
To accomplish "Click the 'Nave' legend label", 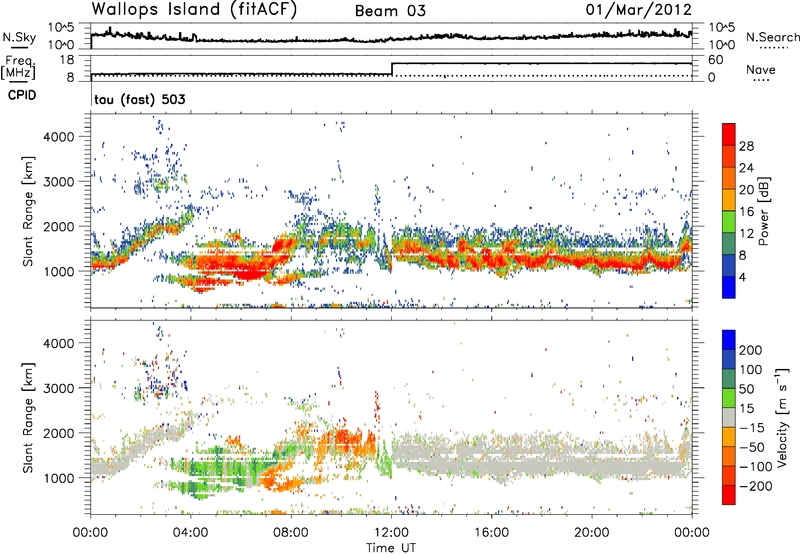I will 761,69.
